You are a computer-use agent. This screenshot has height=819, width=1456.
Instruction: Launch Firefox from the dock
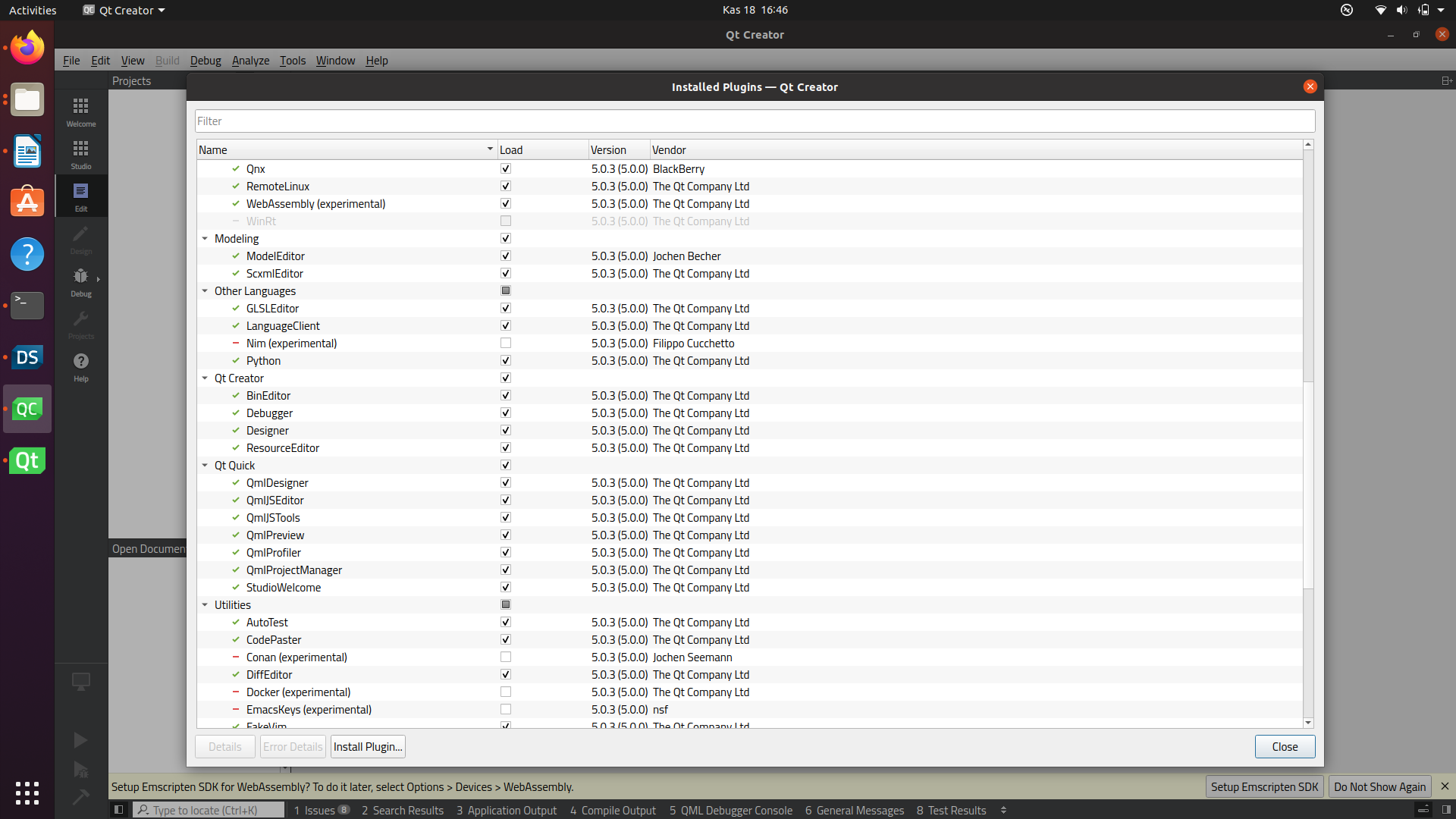[27, 48]
